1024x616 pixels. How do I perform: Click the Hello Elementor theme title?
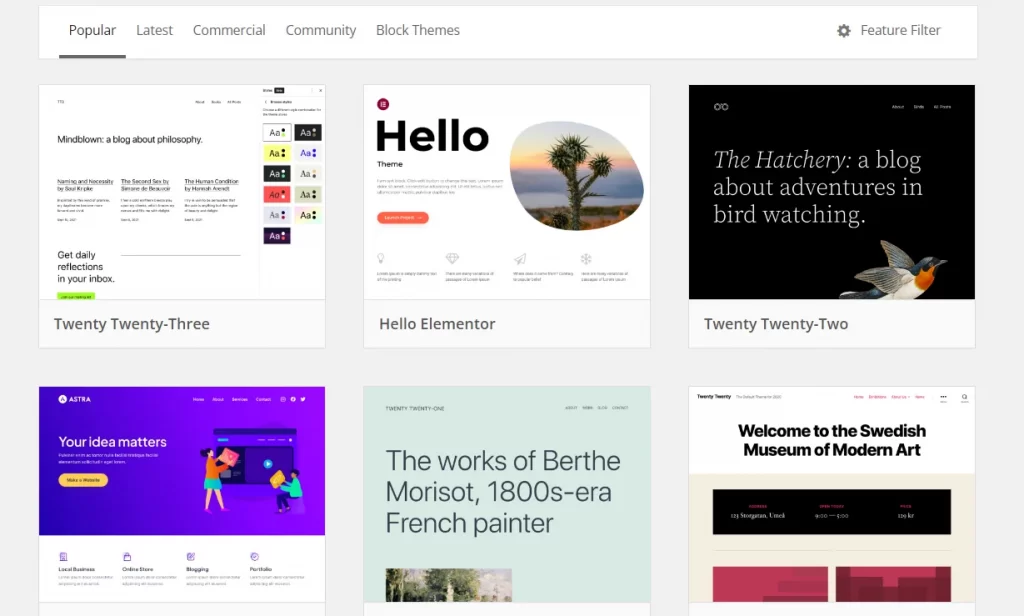point(437,324)
